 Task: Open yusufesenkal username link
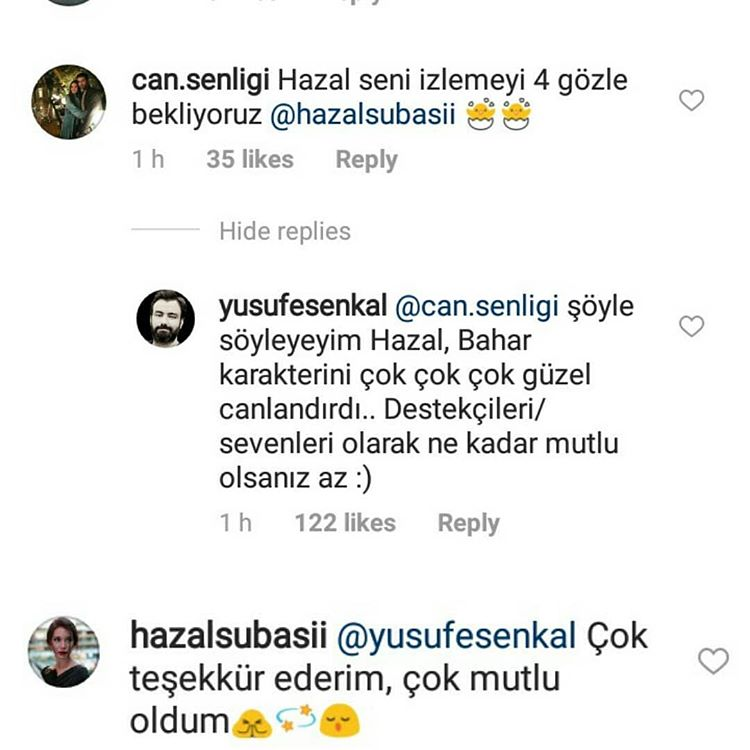(x=303, y=306)
